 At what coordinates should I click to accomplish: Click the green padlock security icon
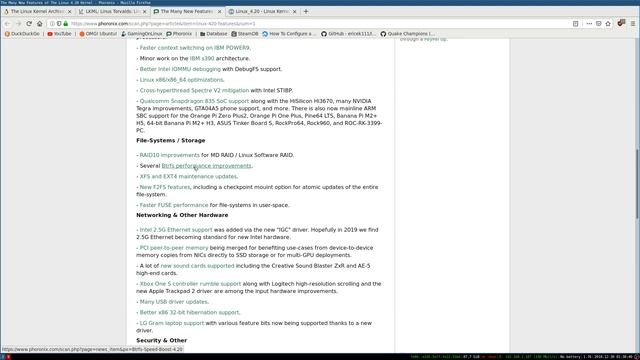[x=66, y=24]
